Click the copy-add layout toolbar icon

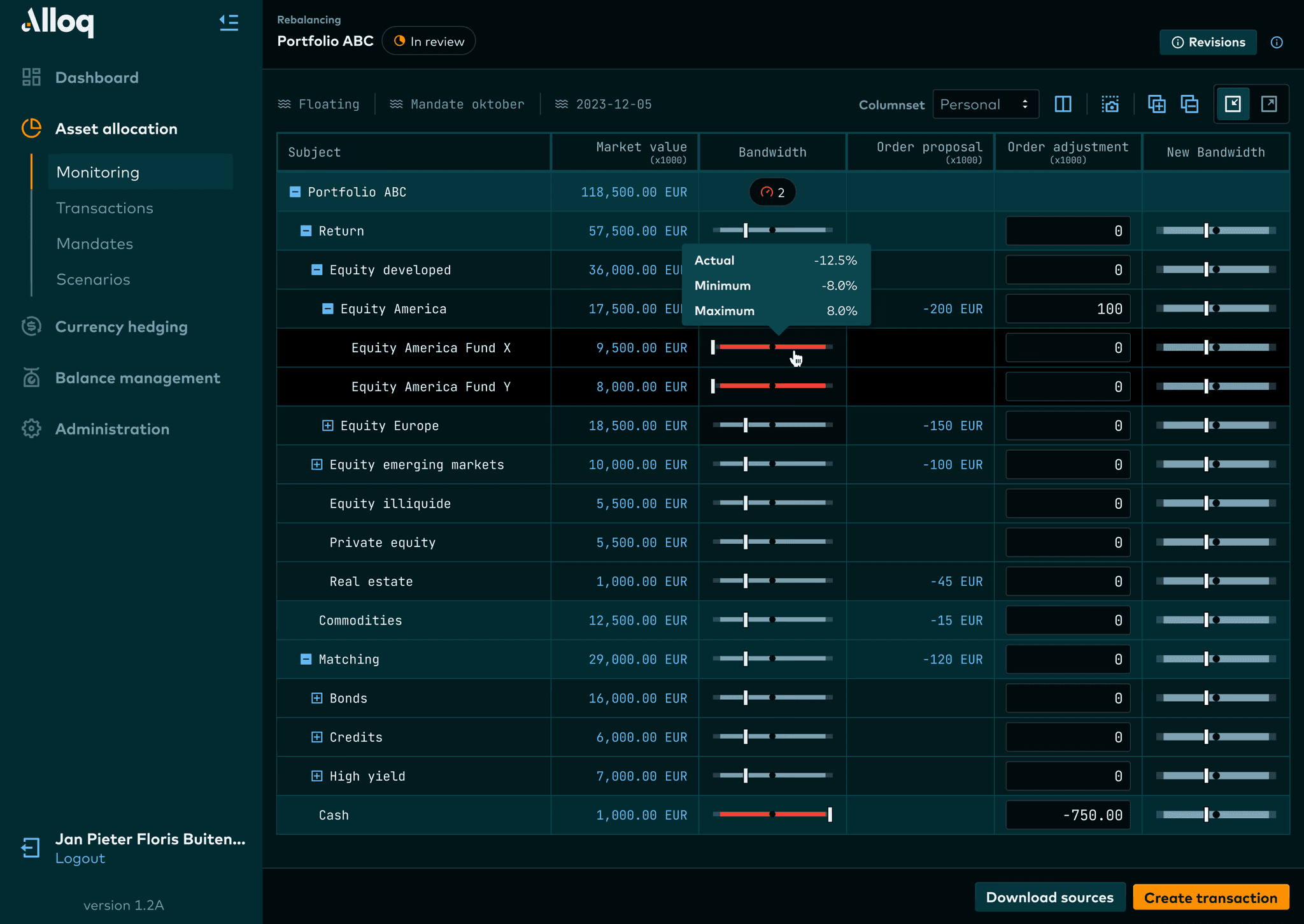[1157, 104]
